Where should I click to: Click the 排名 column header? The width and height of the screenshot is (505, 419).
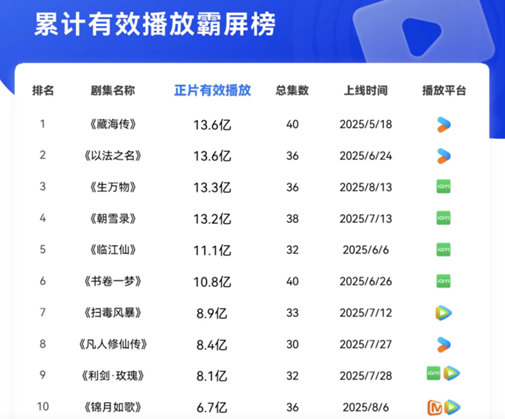43,90
